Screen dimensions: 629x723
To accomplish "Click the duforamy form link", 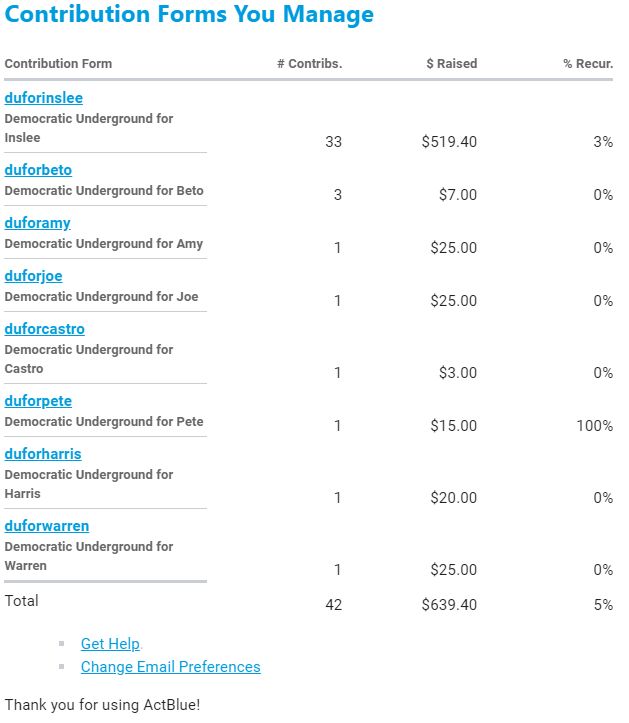I will (37, 223).
